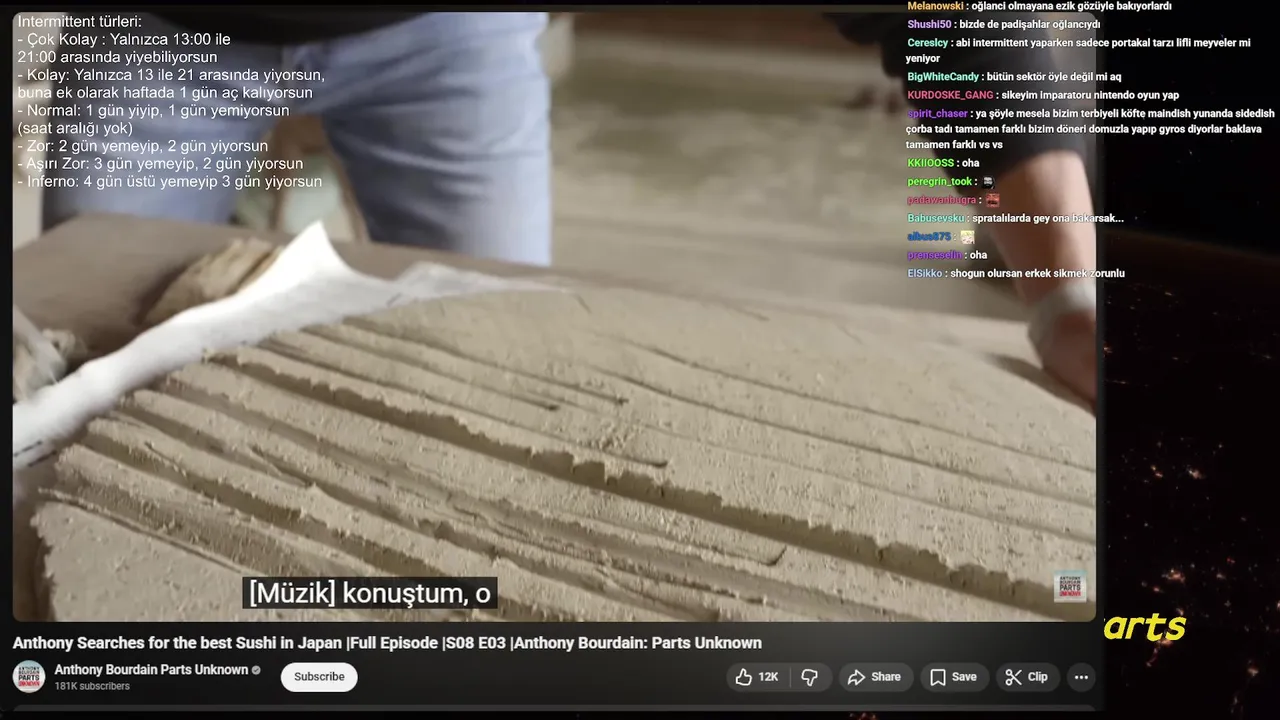The width and height of the screenshot is (1280, 720).
Task: Click Babusevsku username in chat
Action: pyautogui.click(x=936, y=218)
